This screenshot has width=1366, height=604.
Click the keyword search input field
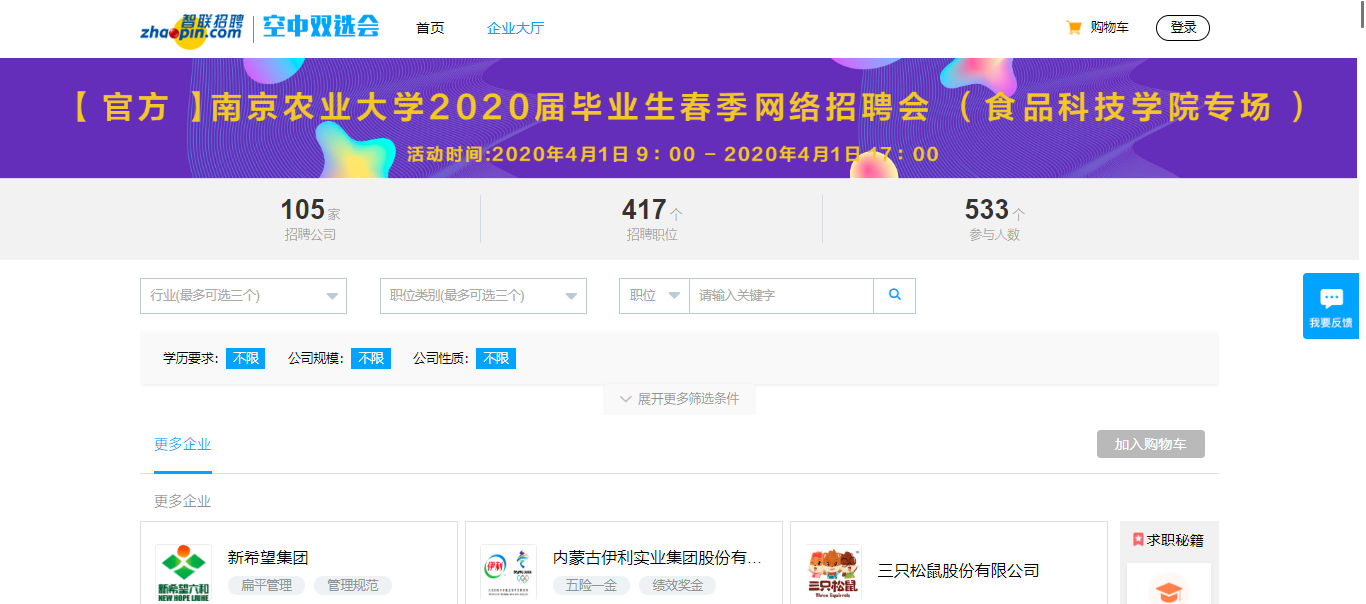pyautogui.click(x=780, y=296)
